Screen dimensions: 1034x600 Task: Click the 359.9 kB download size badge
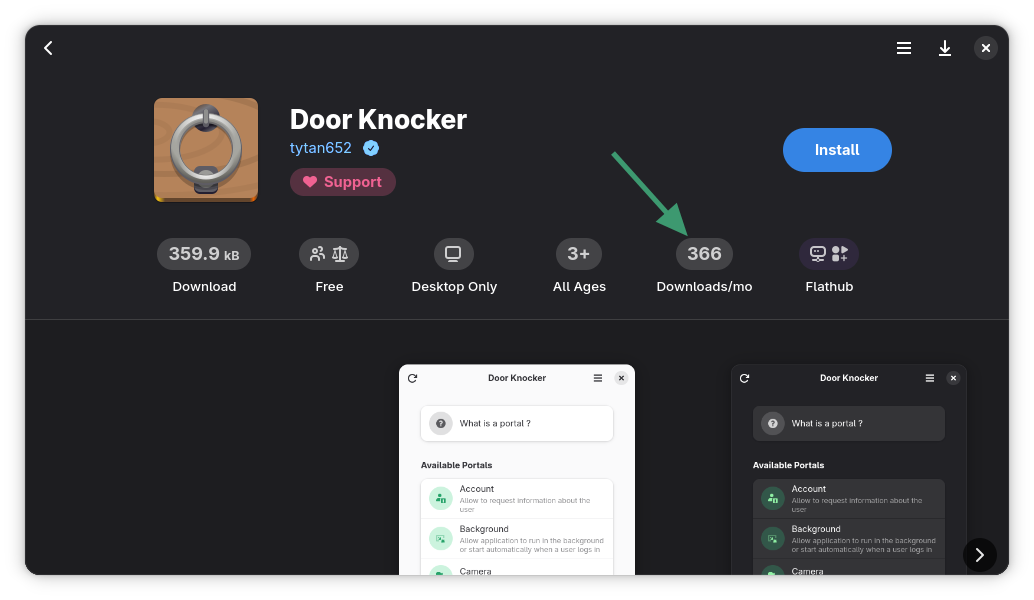point(204,253)
